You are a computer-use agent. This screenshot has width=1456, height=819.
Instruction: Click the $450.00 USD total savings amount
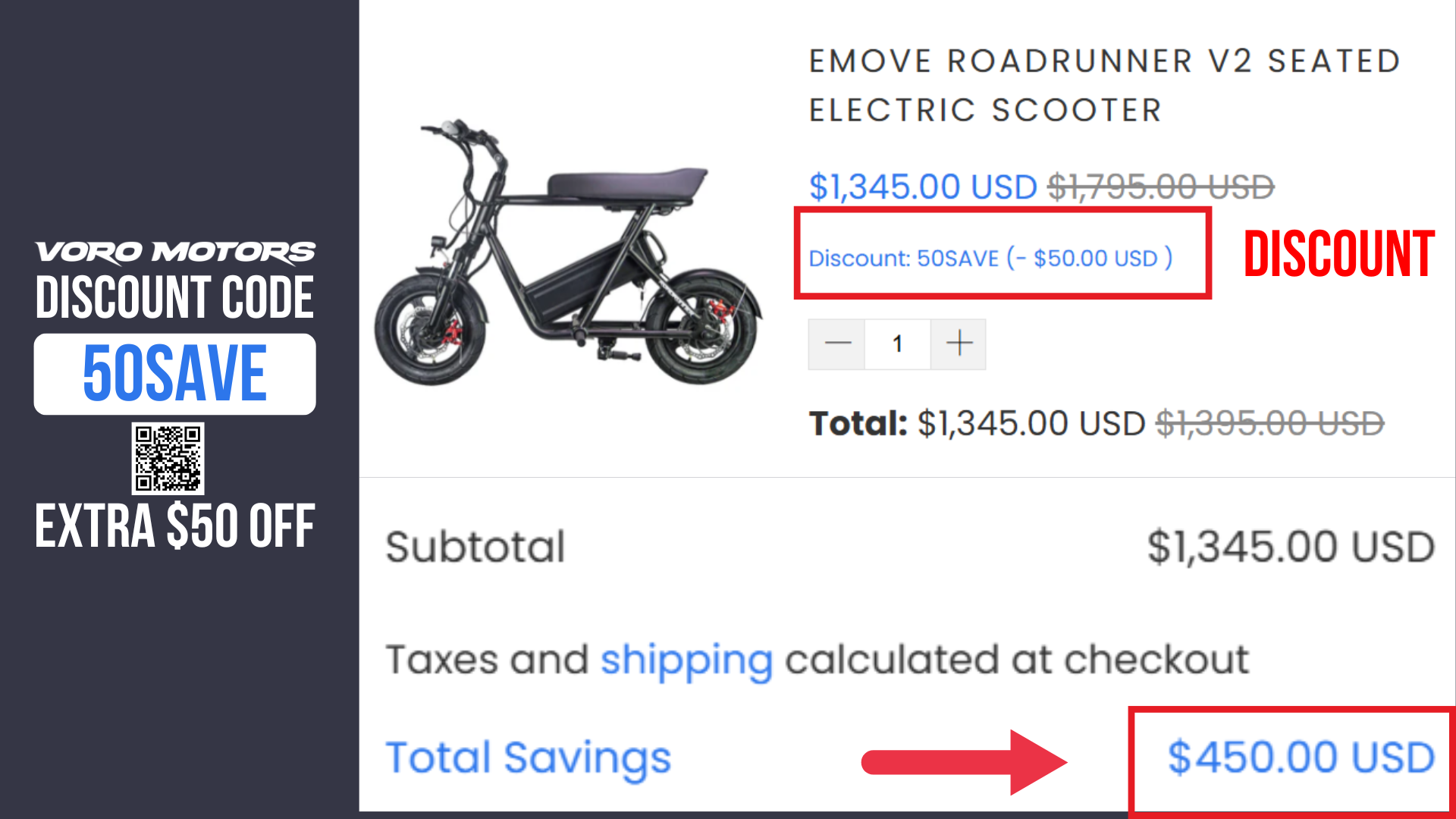1301,758
